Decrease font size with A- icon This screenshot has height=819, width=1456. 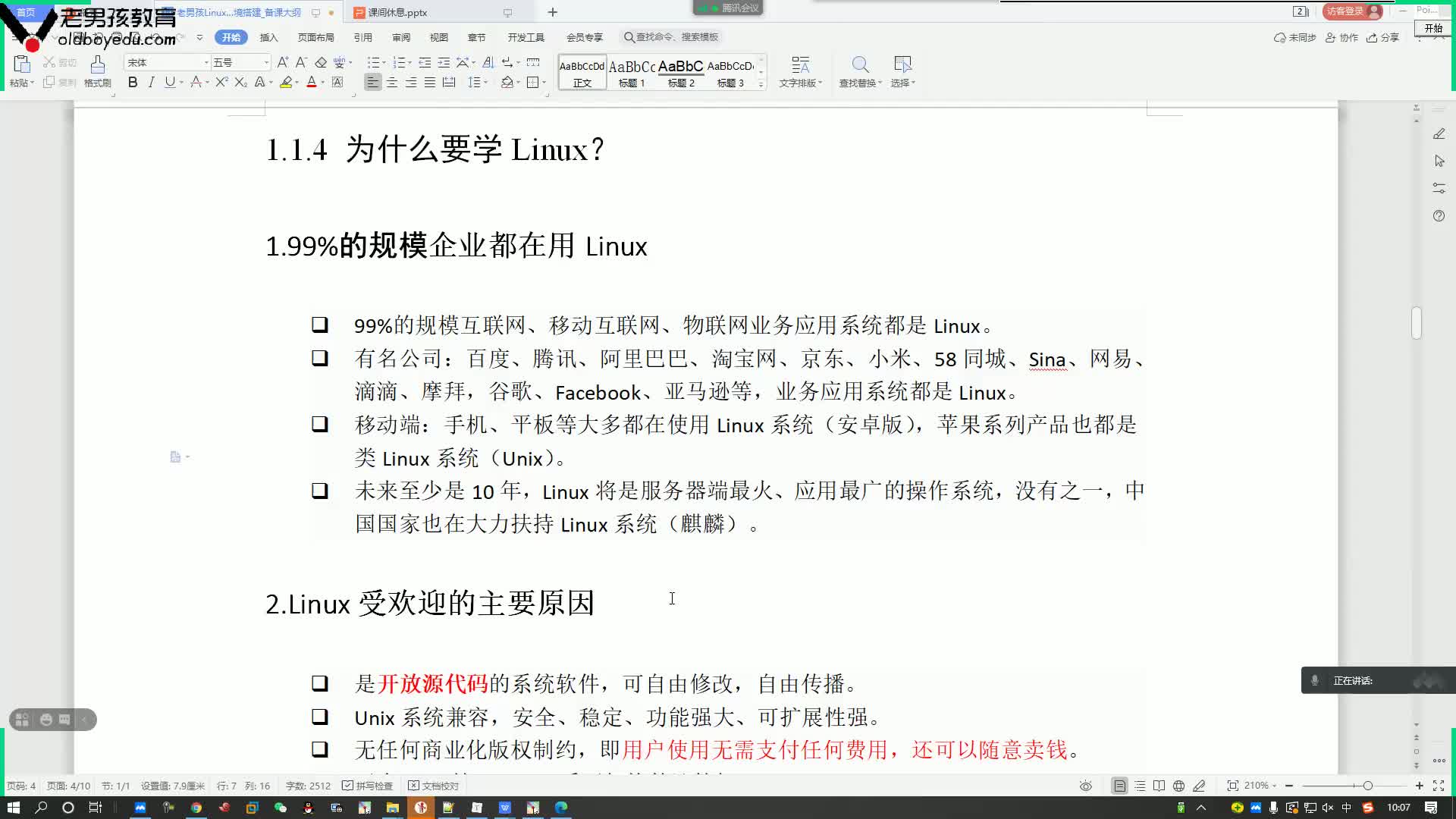(301, 62)
